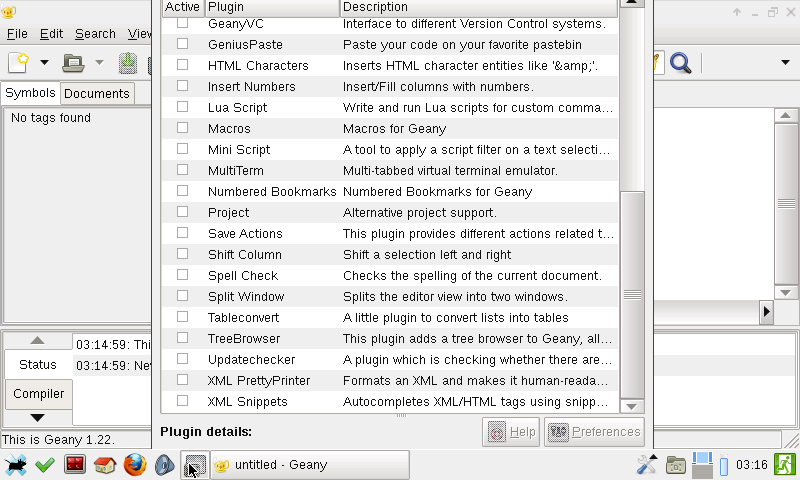The height and width of the screenshot is (480, 800).
Task: Sort the list by Plugin column header
Action: pos(270,7)
